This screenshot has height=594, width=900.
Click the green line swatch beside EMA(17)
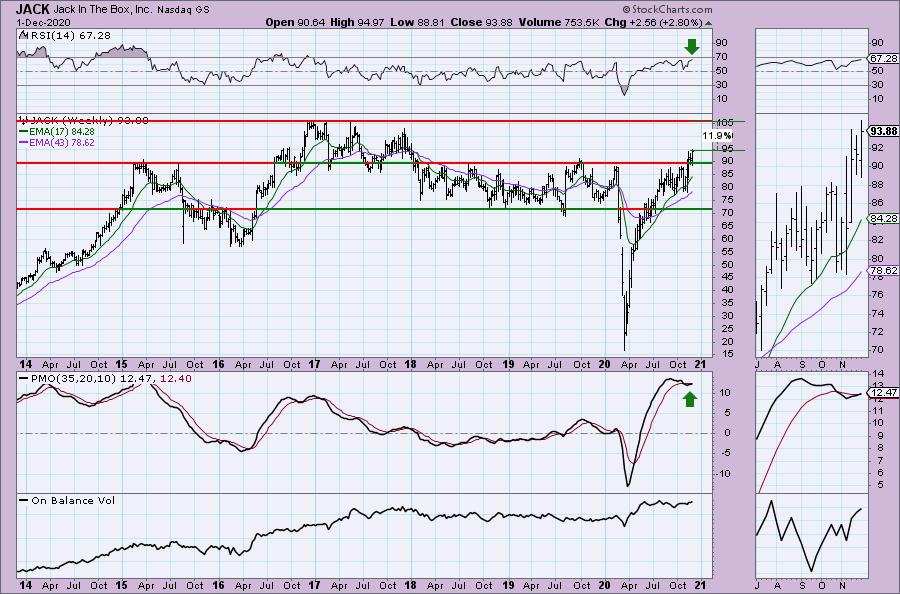coord(23,131)
